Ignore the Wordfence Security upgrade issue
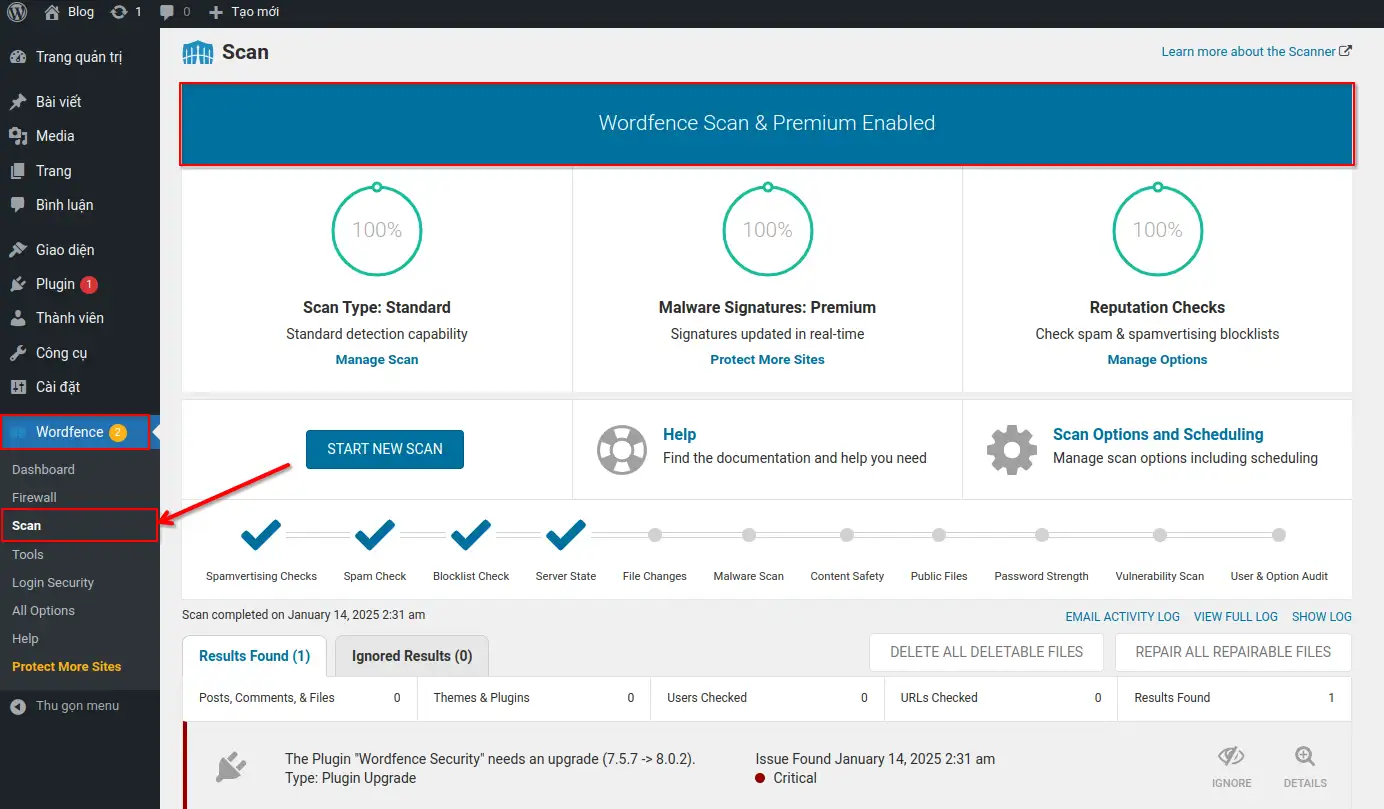The image size is (1384, 809). coord(1231,766)
